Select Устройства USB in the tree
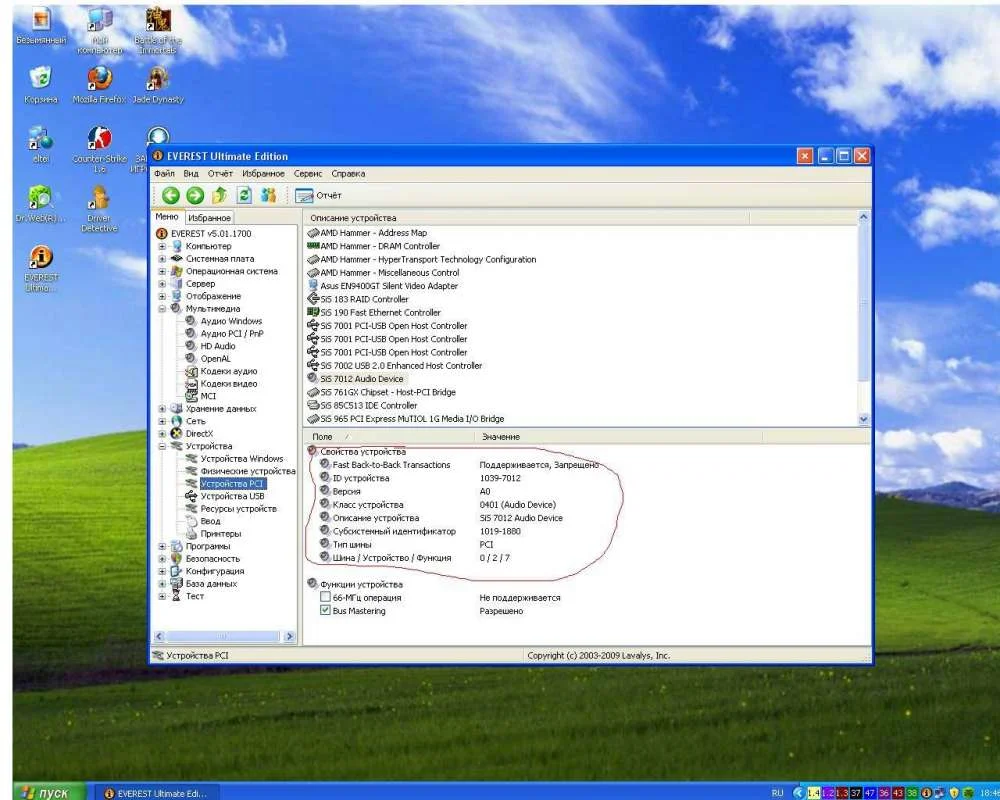The height and width of the screenshot is (800, 1000). (232, 496)
